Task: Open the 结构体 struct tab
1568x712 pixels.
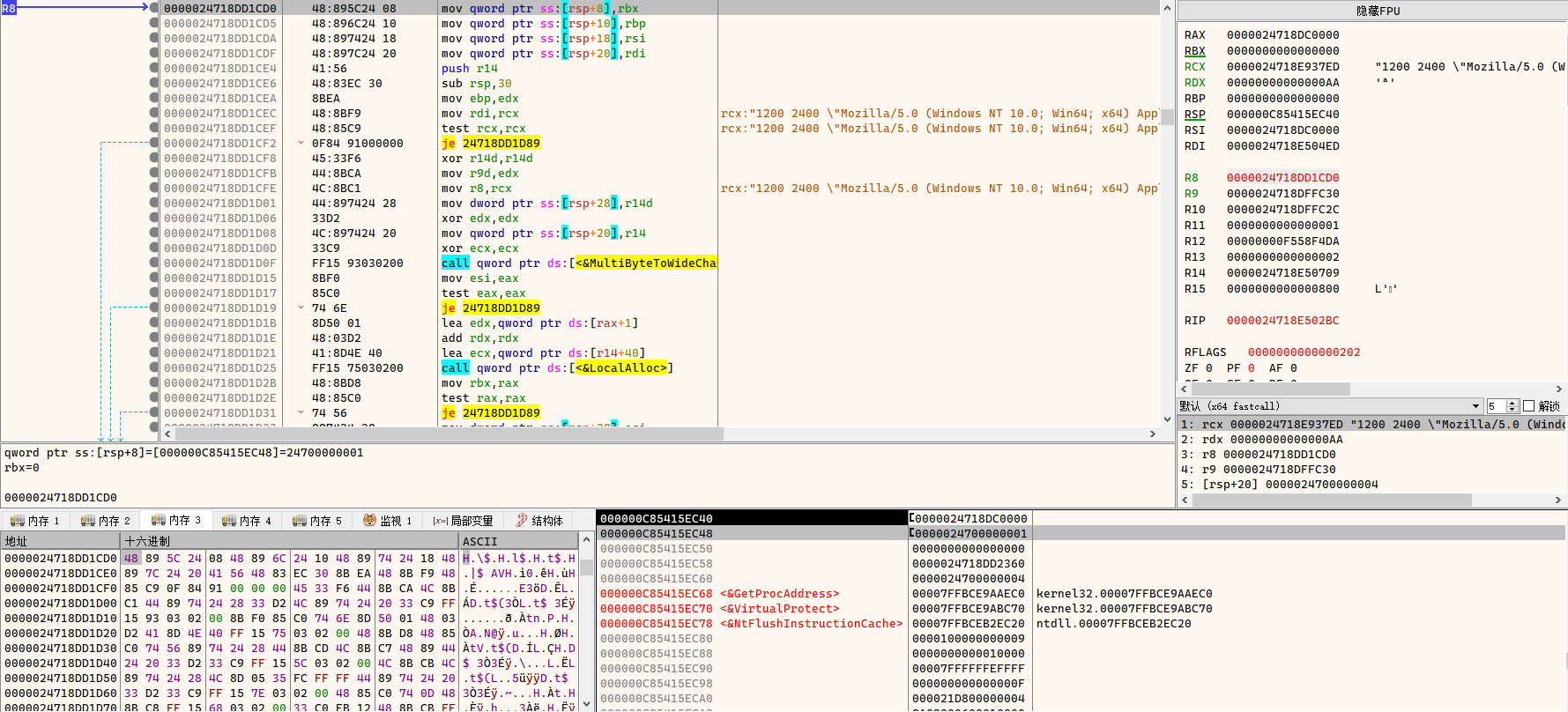Action: [x=539, y=521]
